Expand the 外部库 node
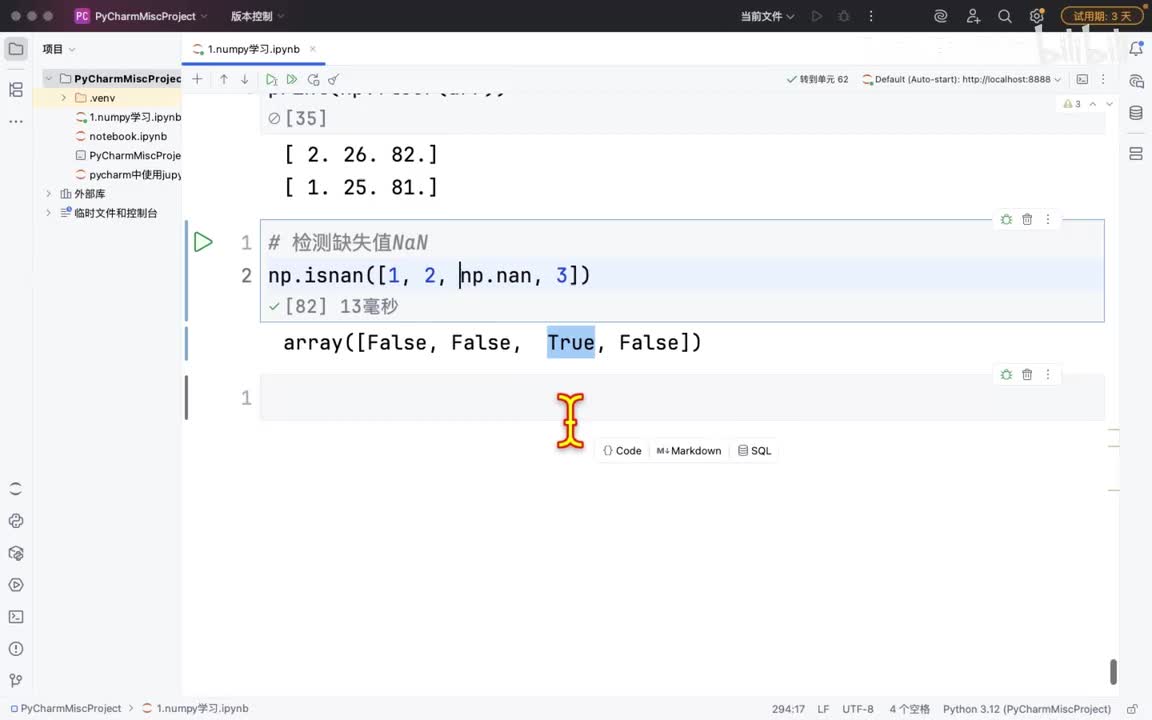The width and height of the screenshot is (1152, 720). (48, 193)
